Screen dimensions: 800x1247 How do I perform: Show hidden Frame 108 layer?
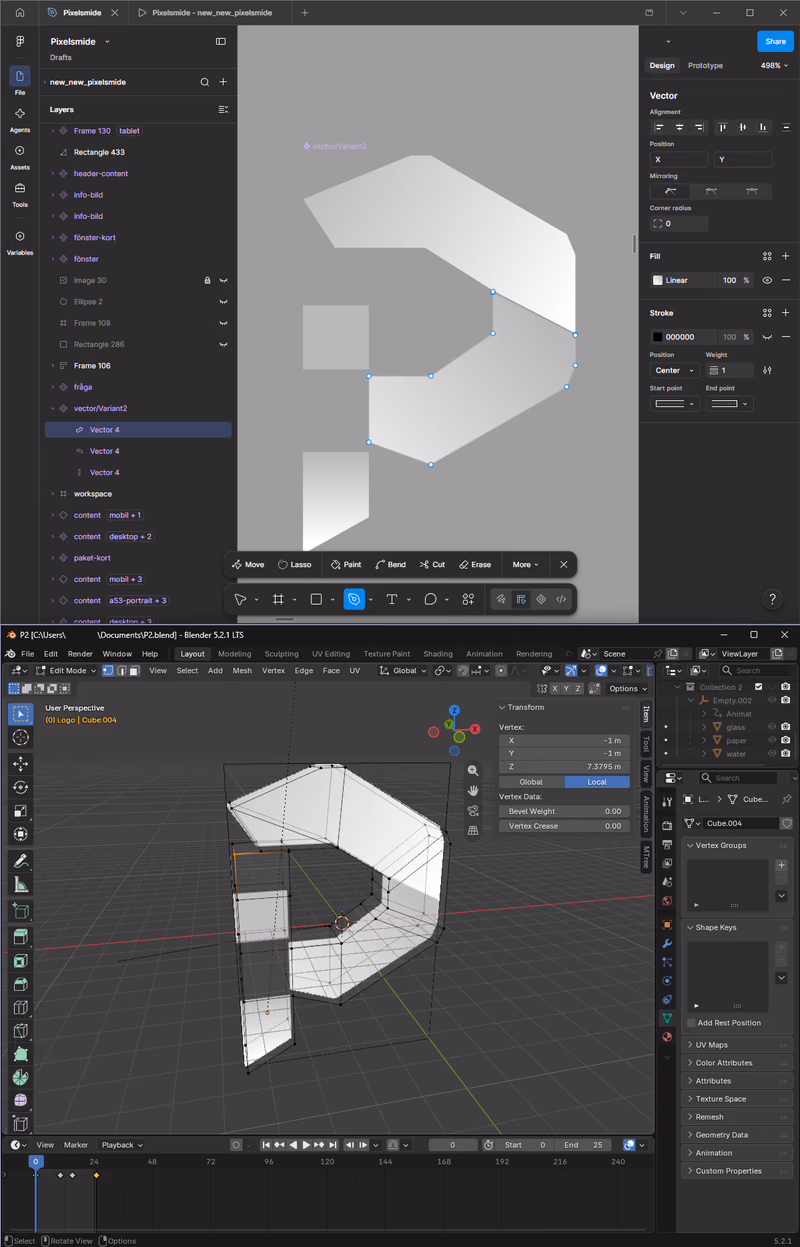[x=224, y=323]
